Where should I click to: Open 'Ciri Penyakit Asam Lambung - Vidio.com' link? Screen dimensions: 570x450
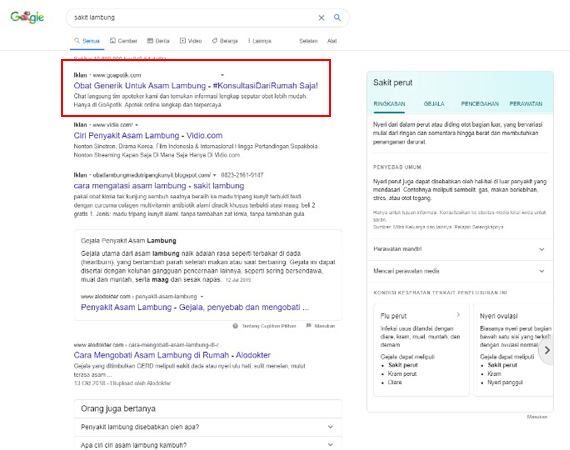[x=148, y=136]
